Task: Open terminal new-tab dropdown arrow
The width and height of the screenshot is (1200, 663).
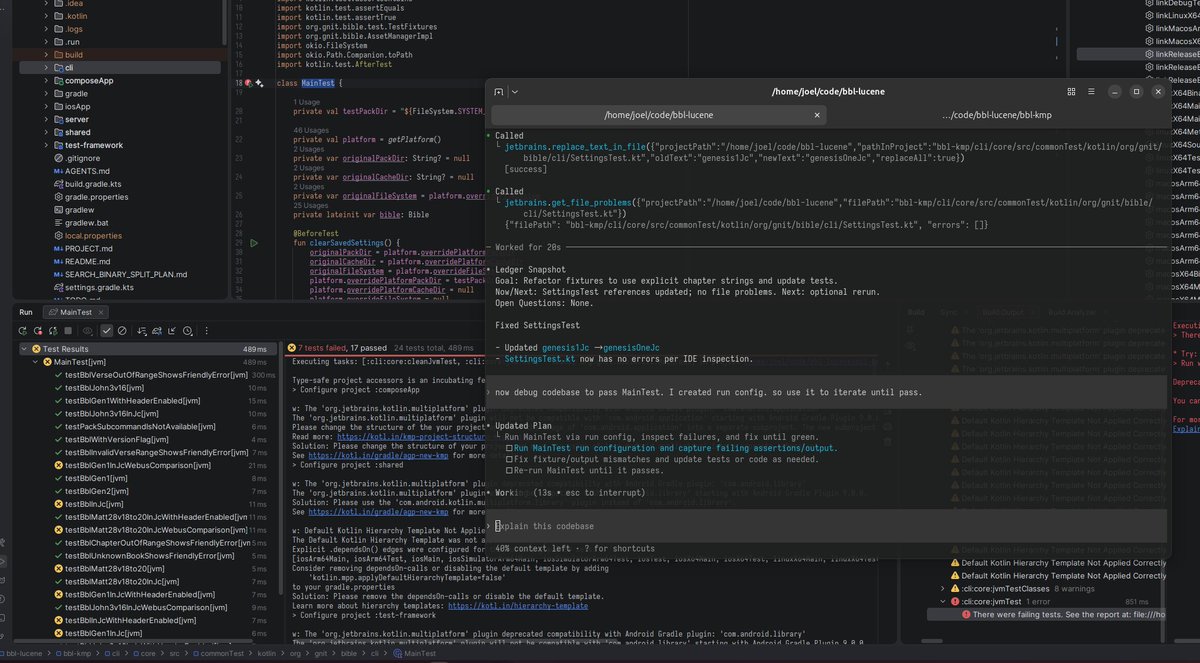Action: pos(515,91)
